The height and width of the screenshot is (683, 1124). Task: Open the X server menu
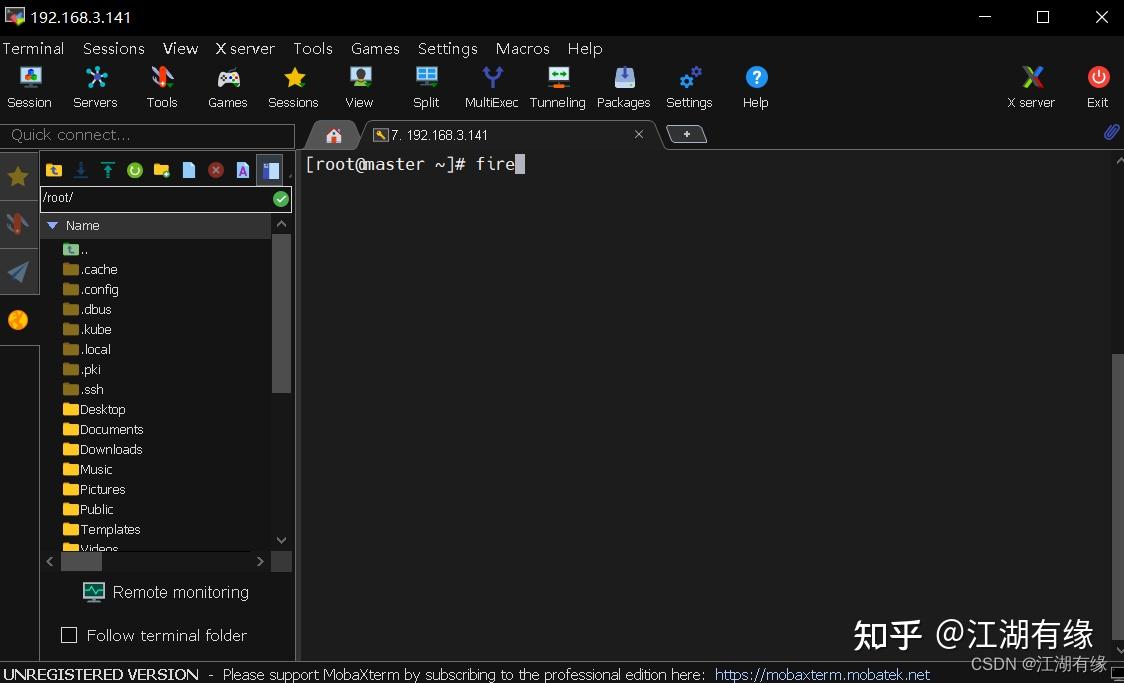click(x=245, y=48)
